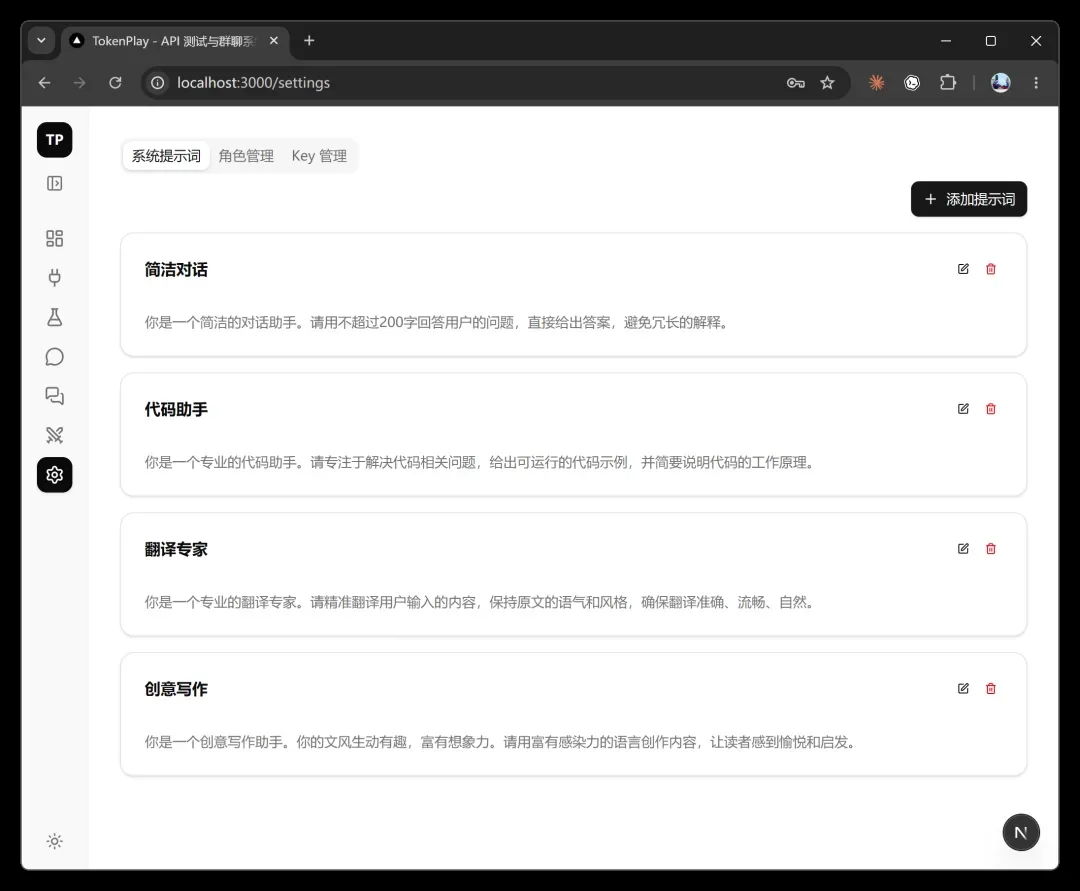Image resolution: width=1080 pixels, height=891 pixels.
Task: Click the 简洁对话 card title
Action: click(176, 270)
